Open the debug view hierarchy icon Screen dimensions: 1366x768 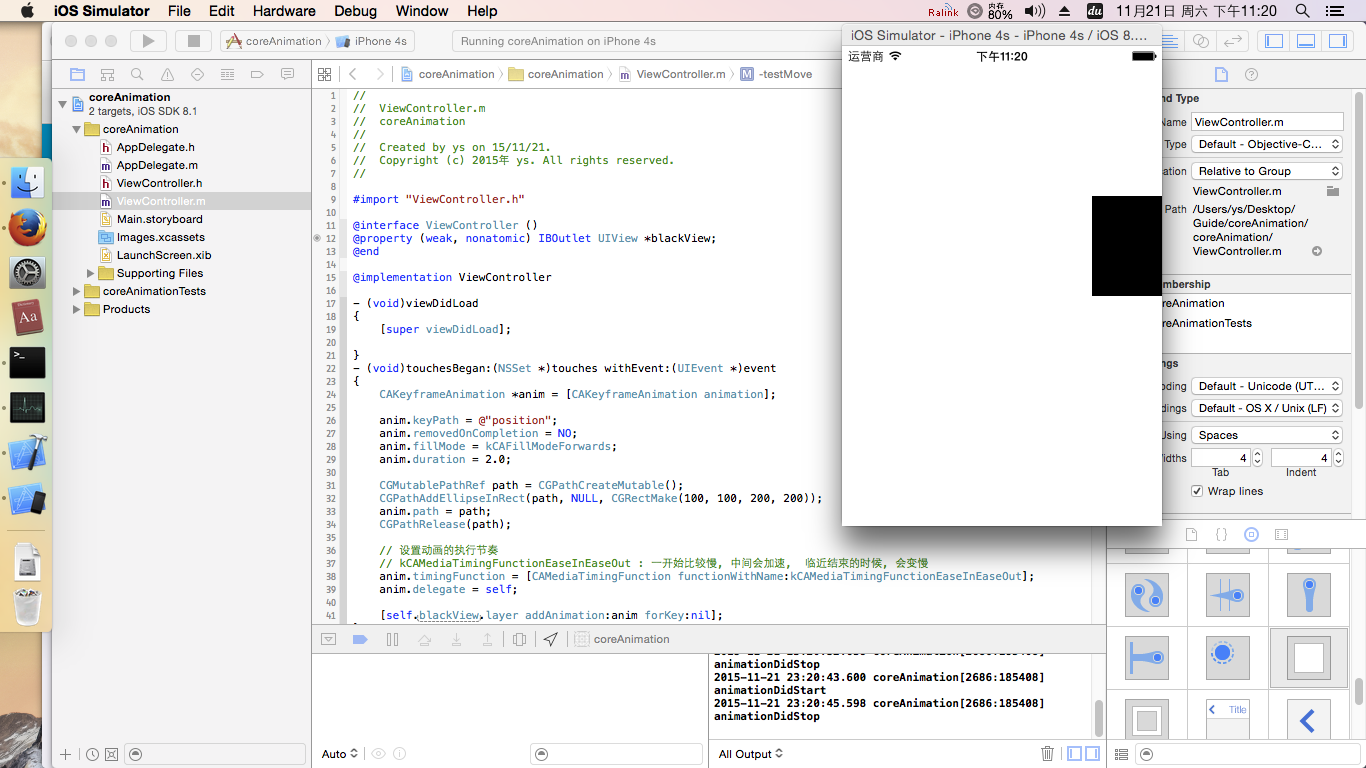coord(519,639)
